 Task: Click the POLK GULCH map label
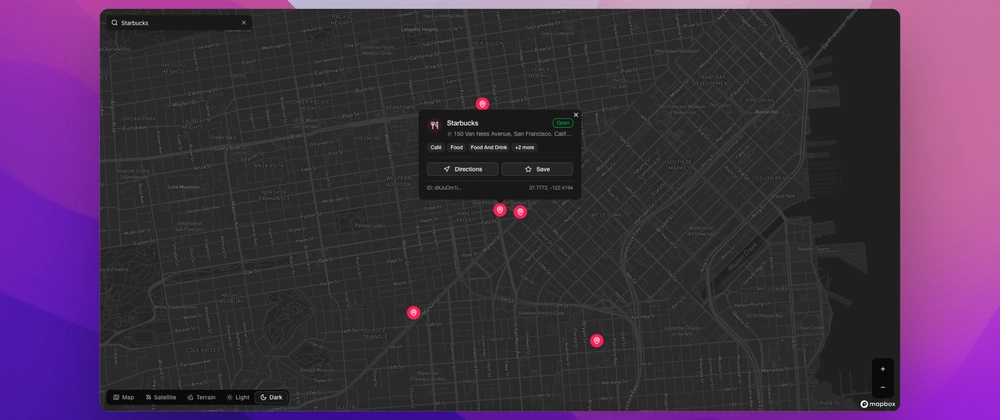click(x=487, y=43)
